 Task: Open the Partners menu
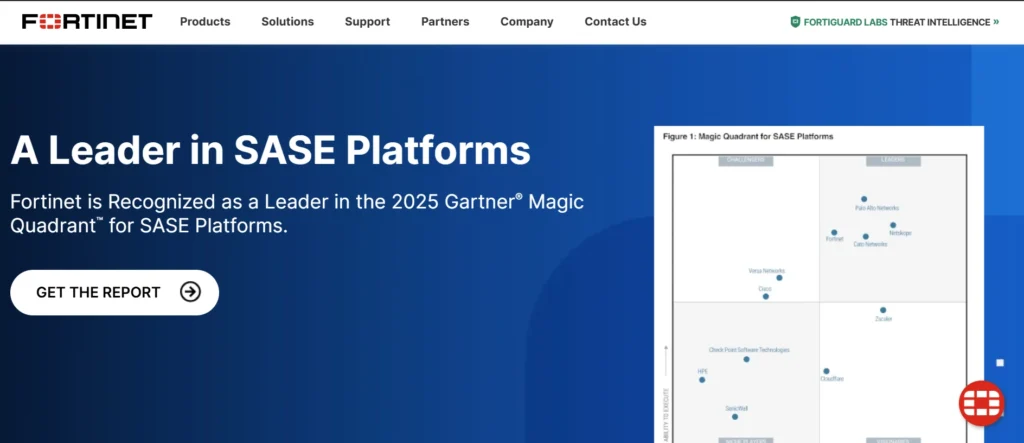coord(445,22)
